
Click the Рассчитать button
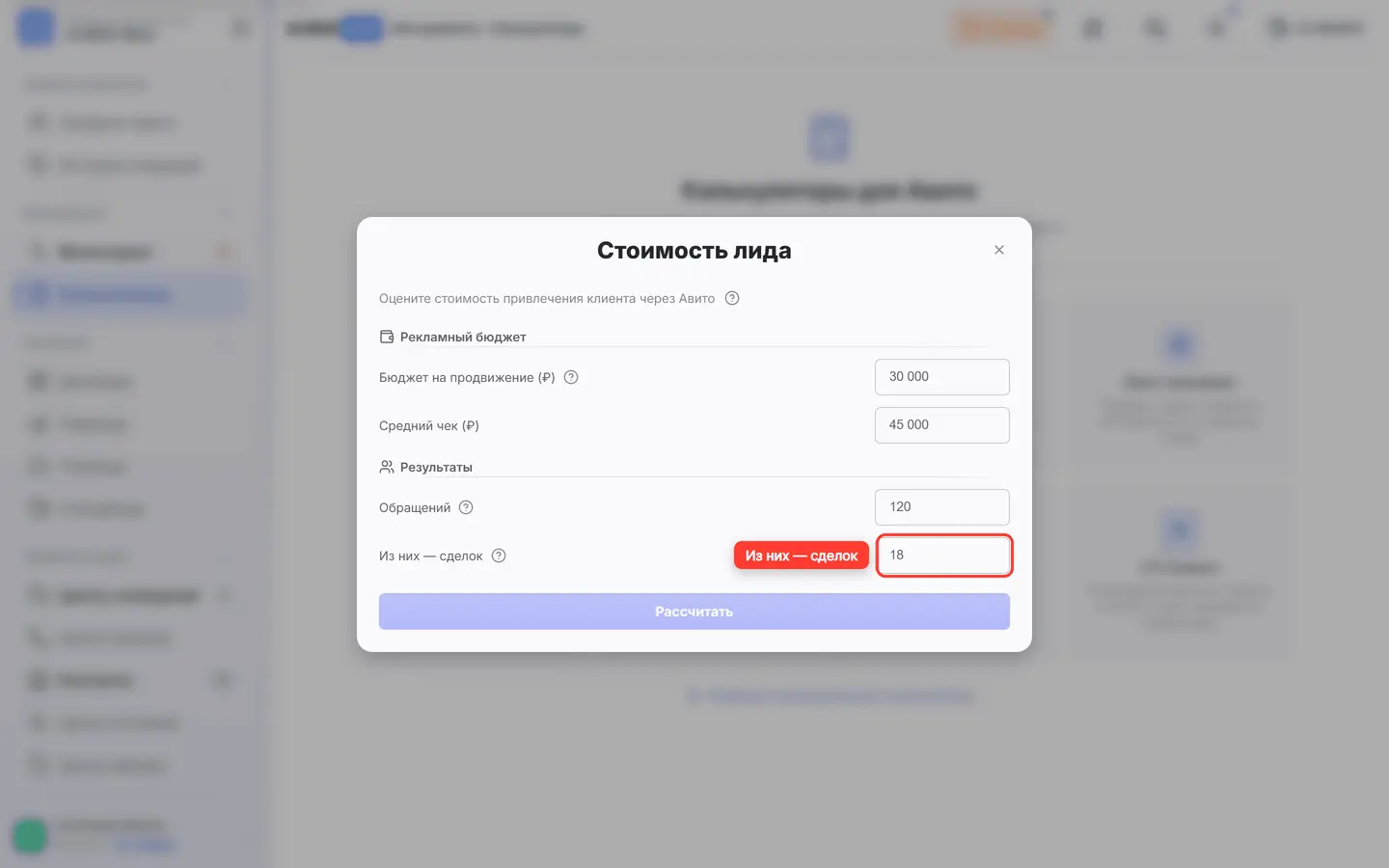coord(694,611)
